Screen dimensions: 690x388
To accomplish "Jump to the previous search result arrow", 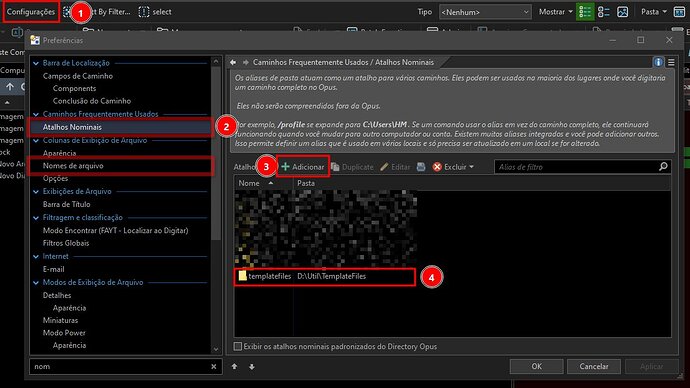I will pos(235,366).
